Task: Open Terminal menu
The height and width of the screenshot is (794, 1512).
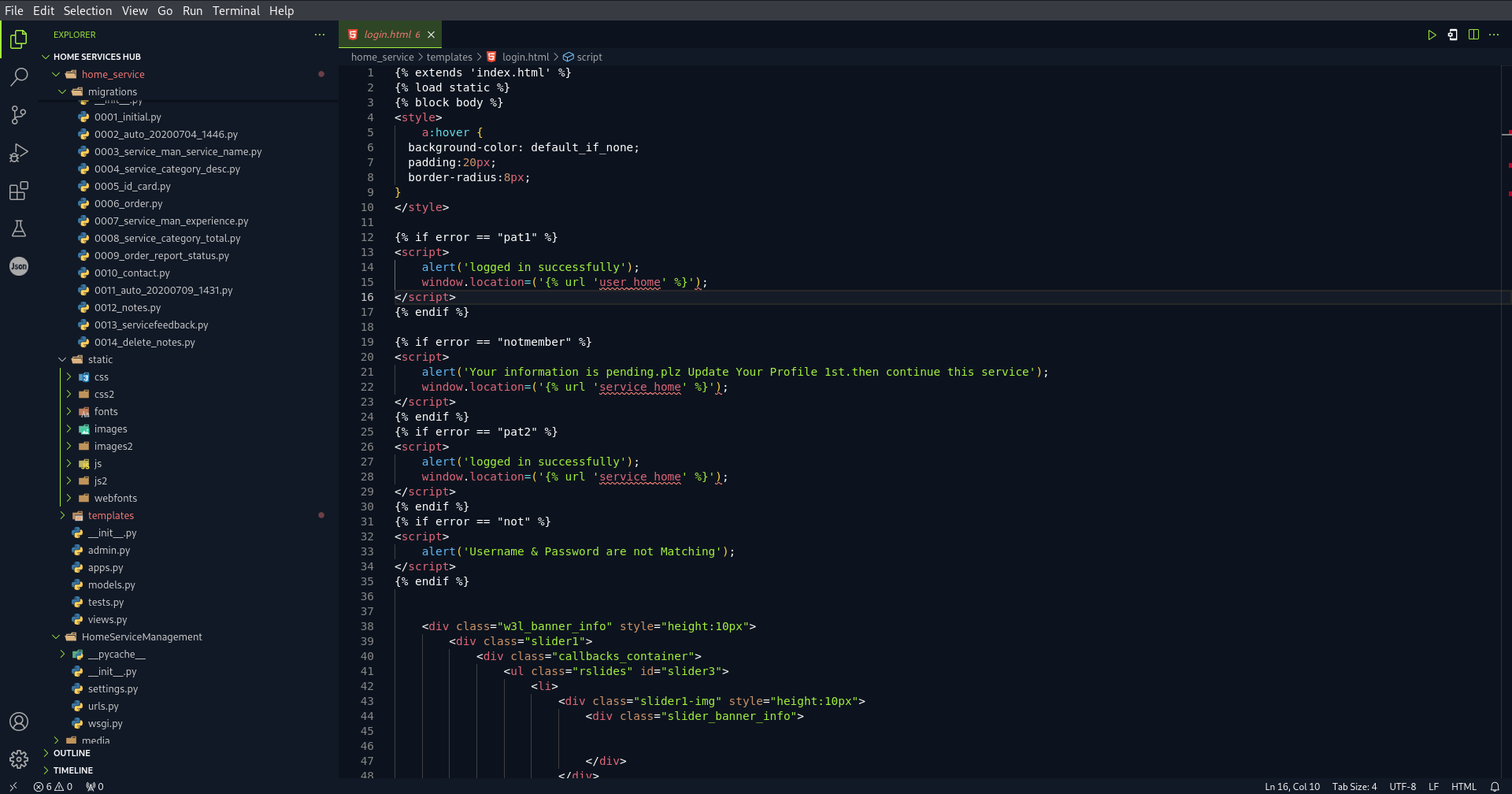Action: (x=235, y=10)
